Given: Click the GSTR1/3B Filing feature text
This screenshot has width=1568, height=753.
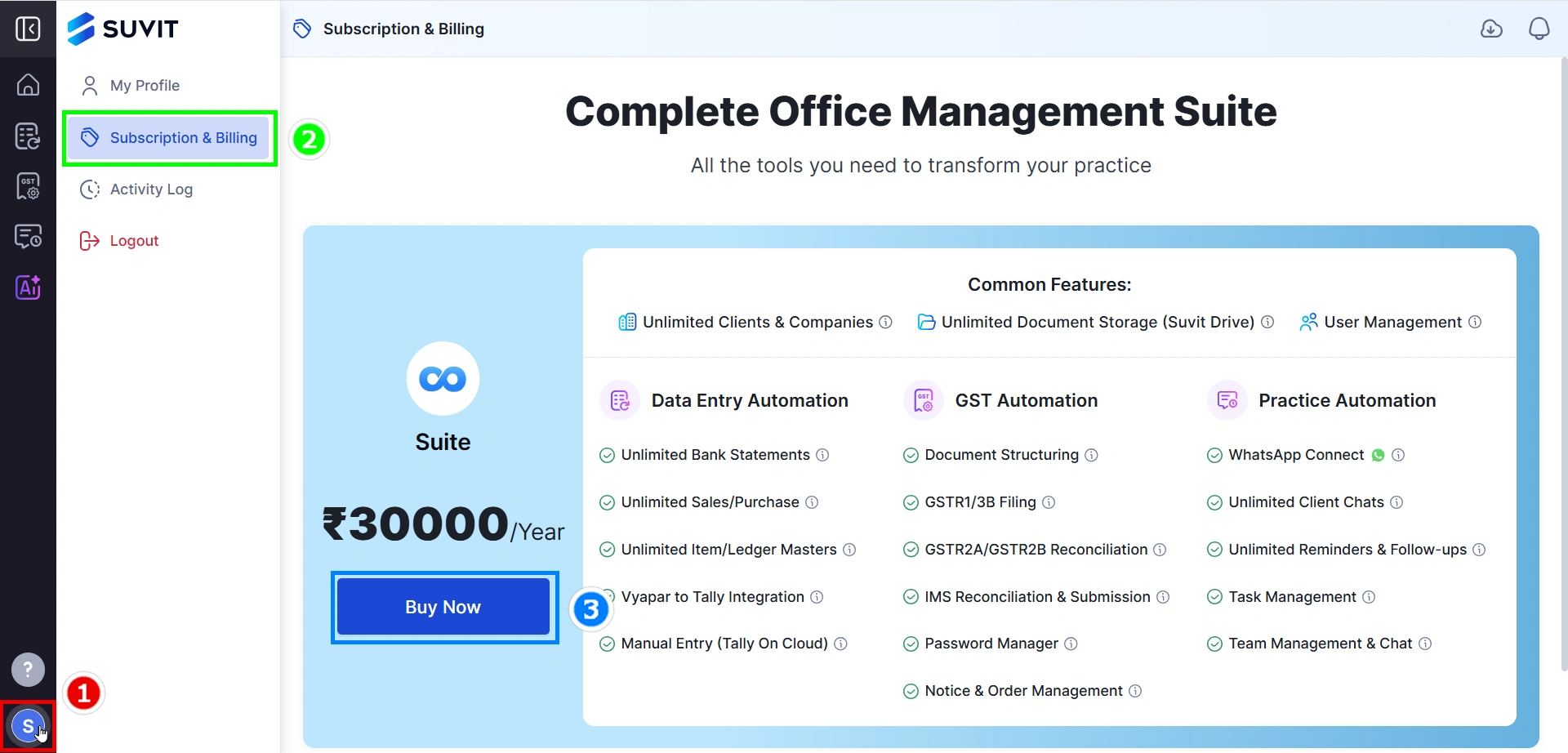Looking at the screenshot, I should coord(980,502).
